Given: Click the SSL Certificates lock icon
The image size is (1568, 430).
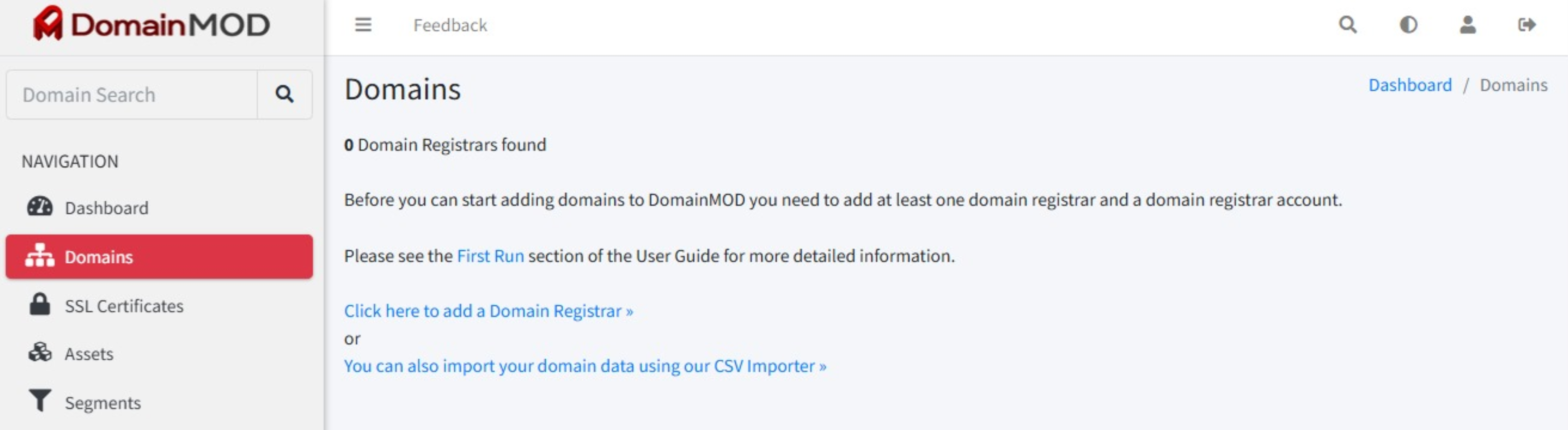Looking at the screenshot, I should click(40, 304).
